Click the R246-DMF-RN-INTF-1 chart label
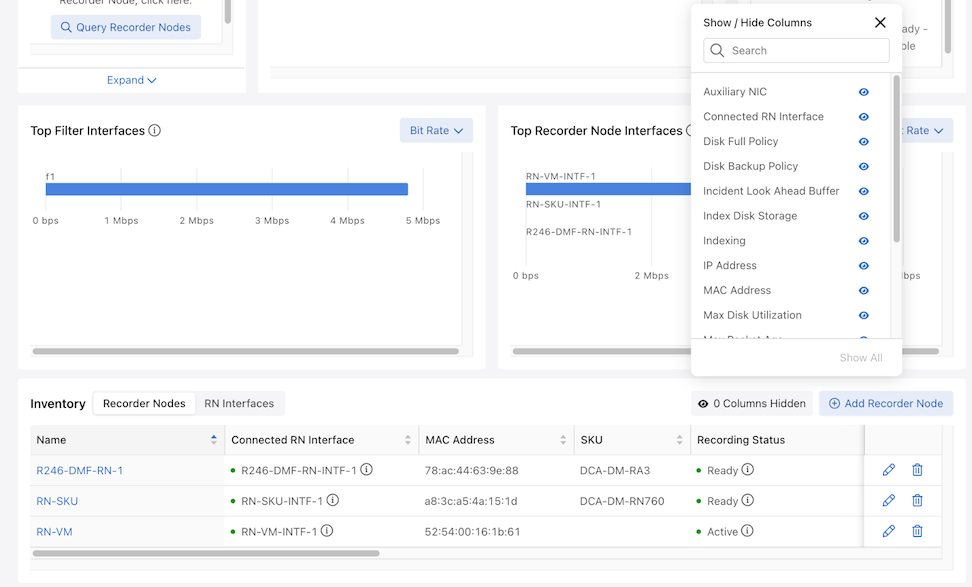The width and height of the screenshot is (972, 587). pyautogui.click(x=579, y=232)
